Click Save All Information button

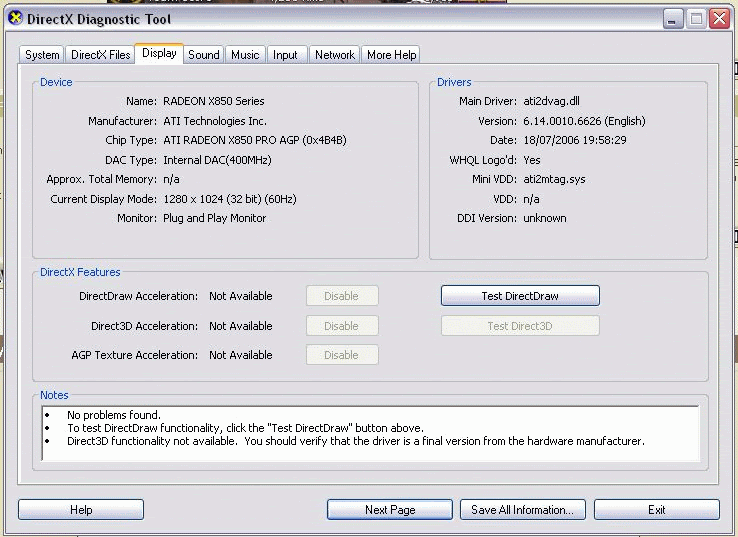point(522,510)
